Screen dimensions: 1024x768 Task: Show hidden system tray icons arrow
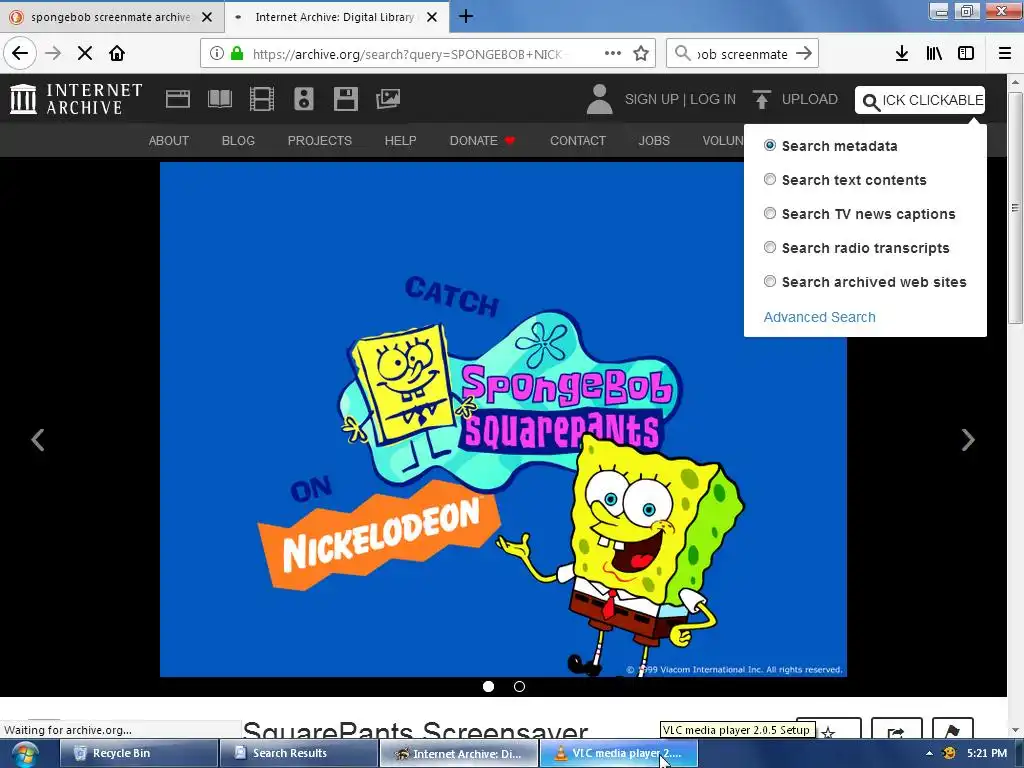[x=929, y=753]
